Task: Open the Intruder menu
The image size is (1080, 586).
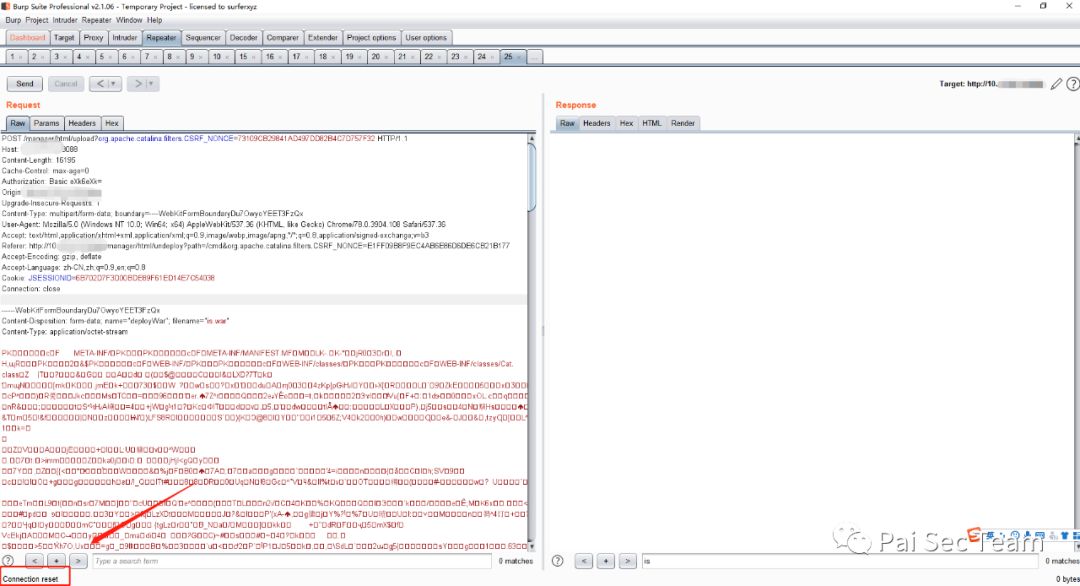Action: coord(65,20)
